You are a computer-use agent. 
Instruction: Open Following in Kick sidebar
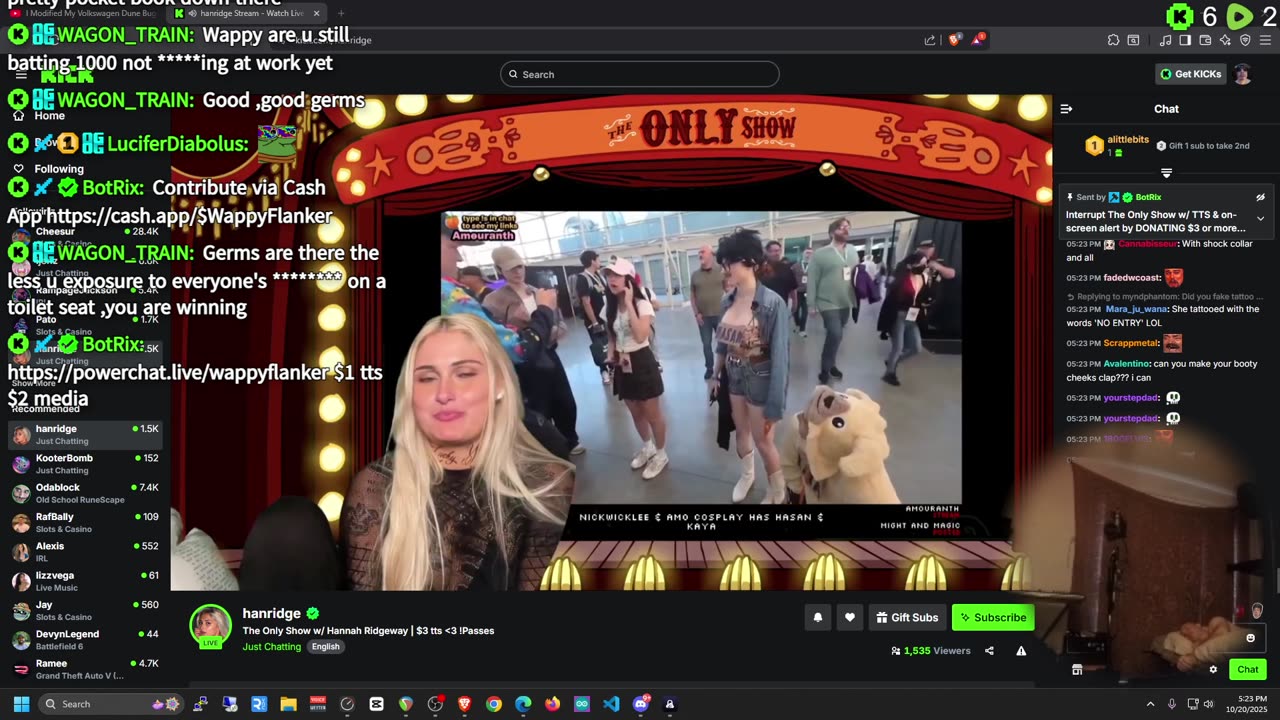pyautogui.click(x=48, y=169)
